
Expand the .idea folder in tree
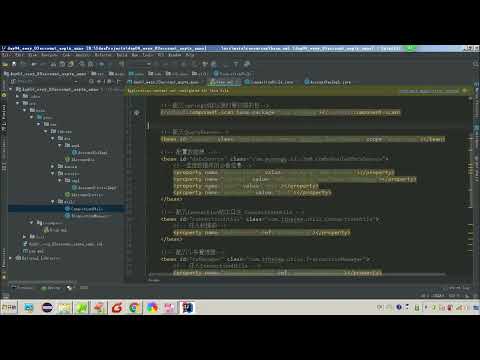18,96
